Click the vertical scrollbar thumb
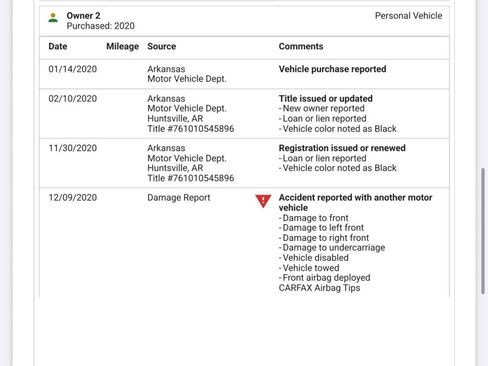The image size is (488, 366). (x=483, y=231)
